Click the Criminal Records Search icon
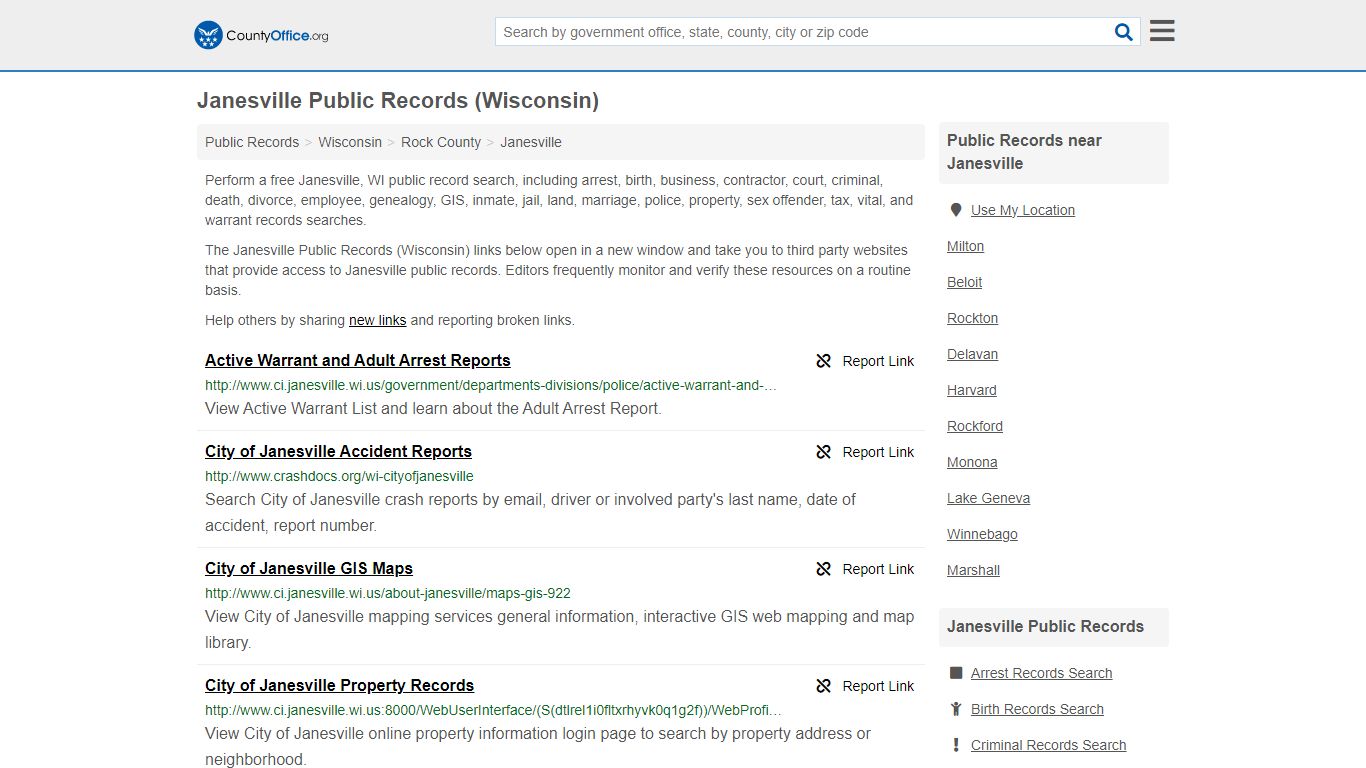The width and height of the screenshot is (1366, 768). coord(956,745)
